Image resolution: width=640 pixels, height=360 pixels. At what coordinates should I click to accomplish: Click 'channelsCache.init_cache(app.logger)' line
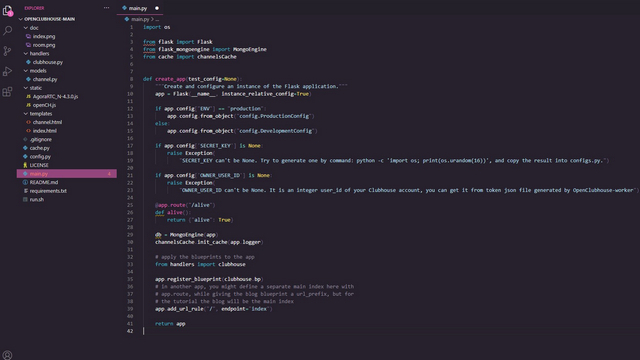pyautogui.click(x=209, y=242)
